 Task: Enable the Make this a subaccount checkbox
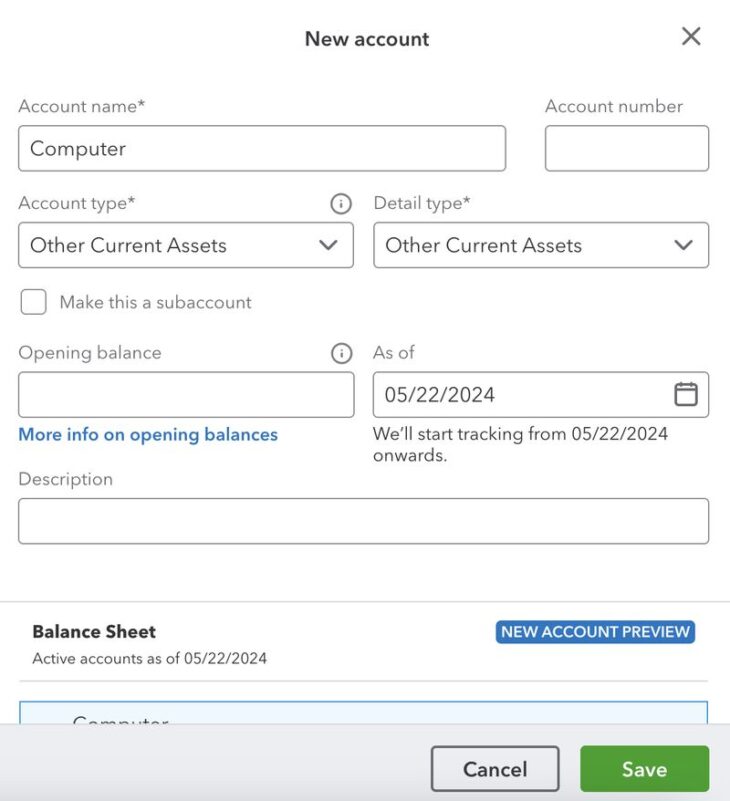[x=33, y=302]
